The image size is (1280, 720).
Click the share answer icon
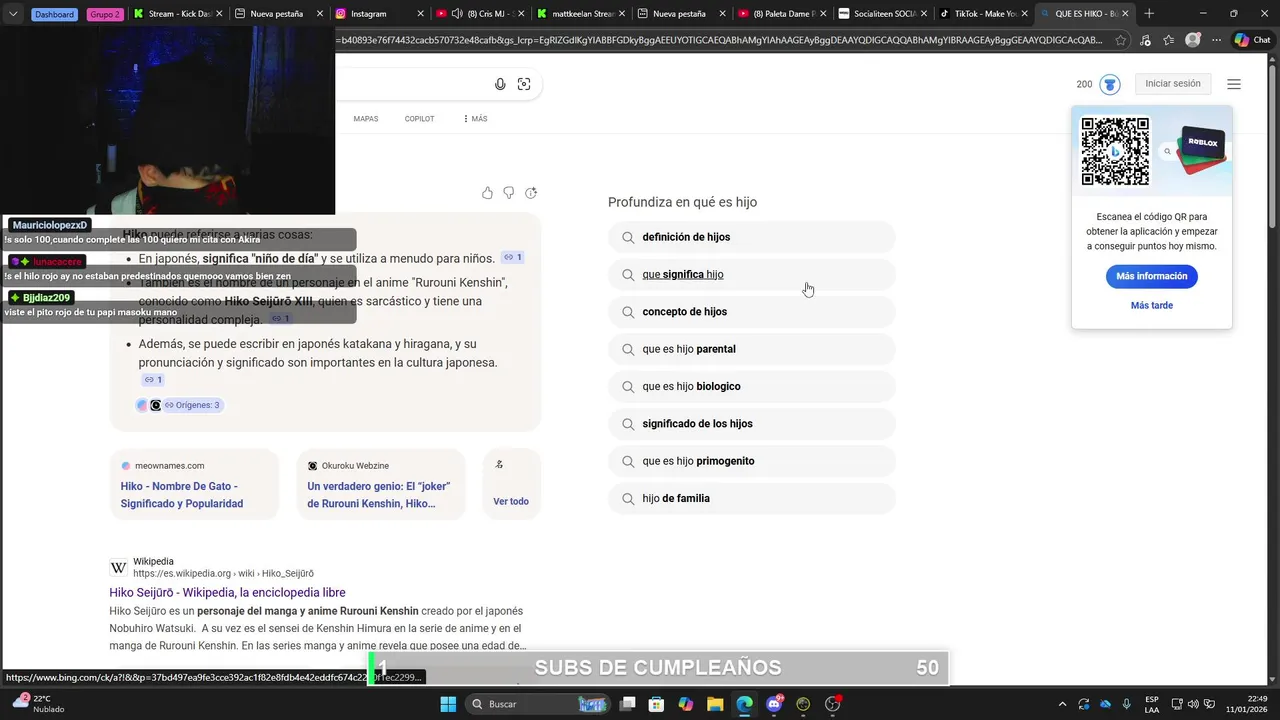(x=531, y=193)
